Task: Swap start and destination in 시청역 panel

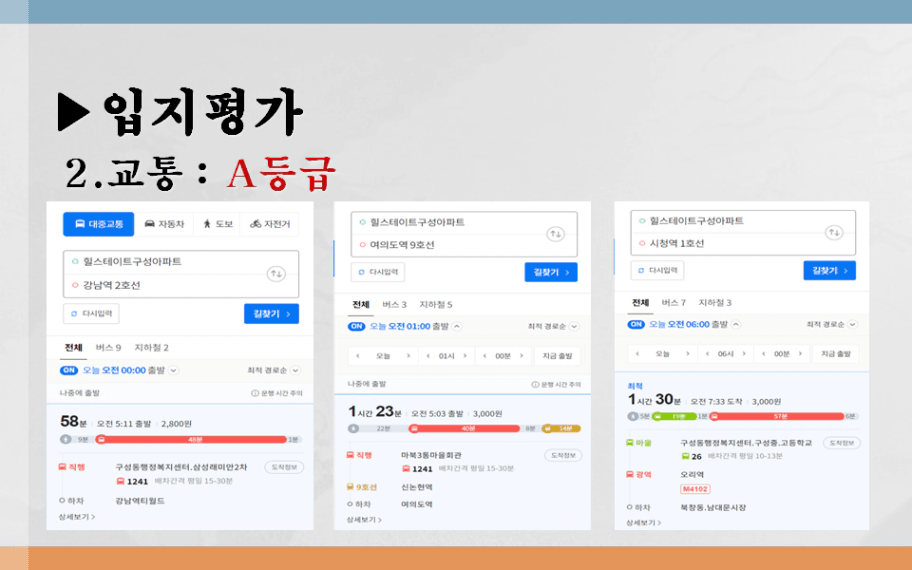Action: tap(834, 233)
